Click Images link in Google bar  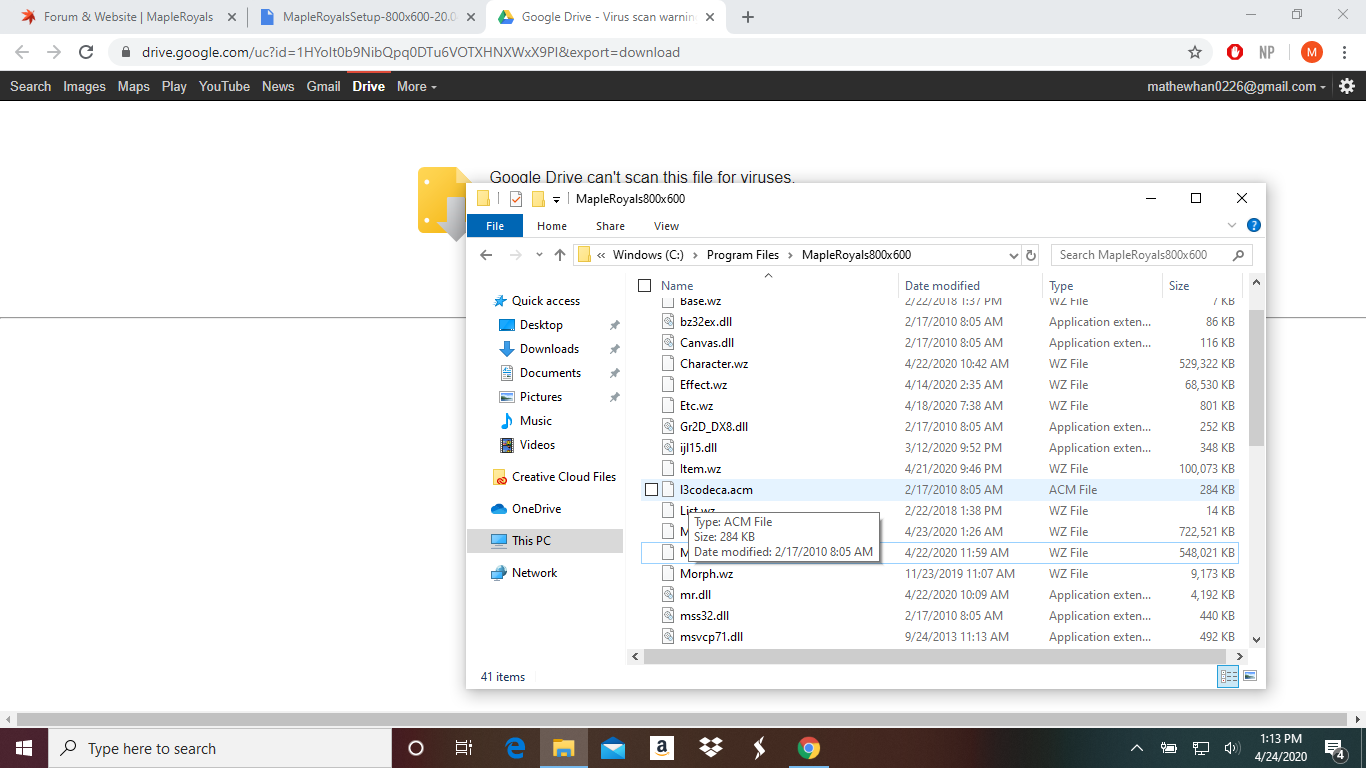[84, 86]
